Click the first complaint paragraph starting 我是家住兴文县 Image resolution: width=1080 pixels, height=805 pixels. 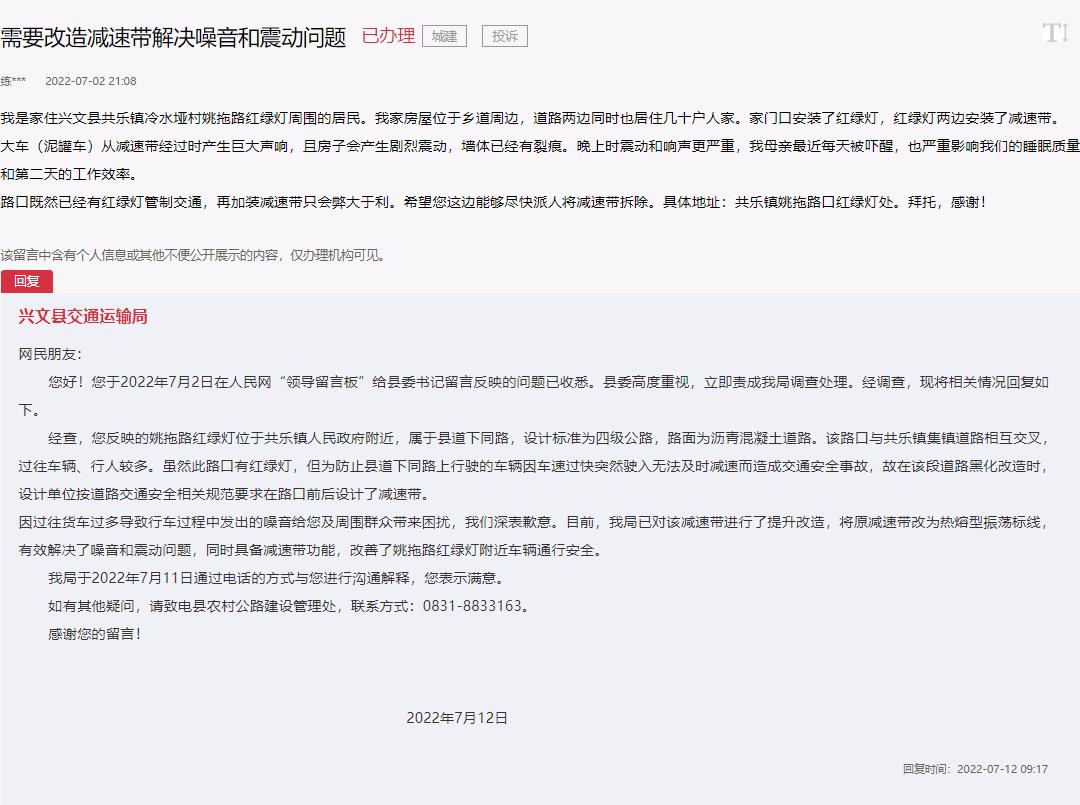click(x=540, y=118)
